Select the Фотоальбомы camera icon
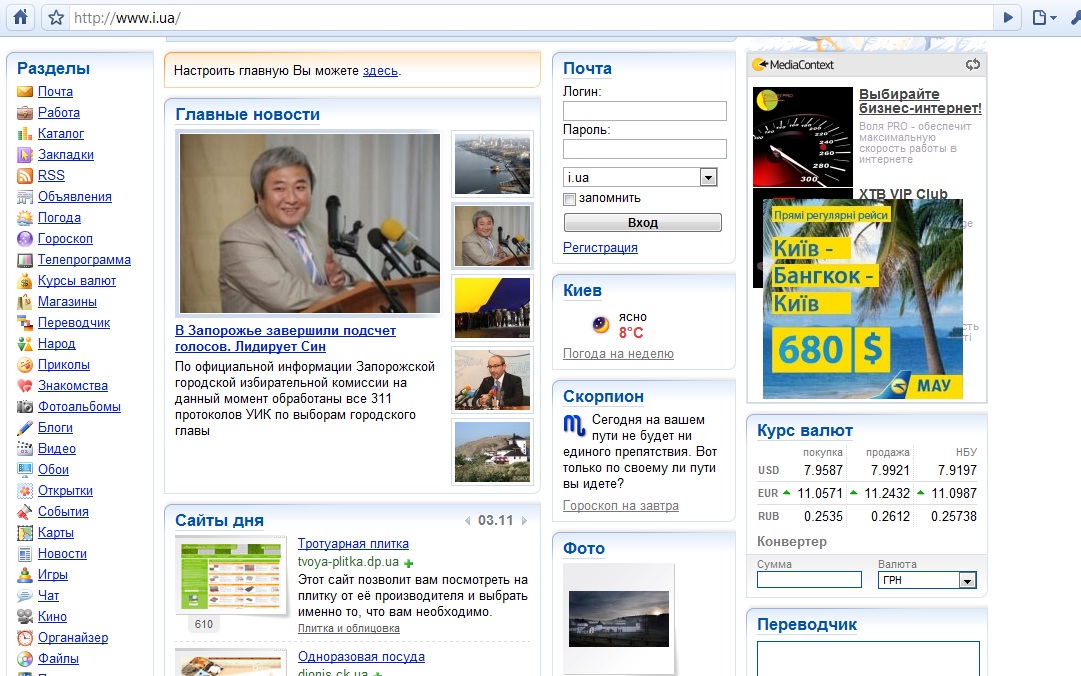This screenshot has width=1081, height=676. pyautogui.click(x=25, y=407)
